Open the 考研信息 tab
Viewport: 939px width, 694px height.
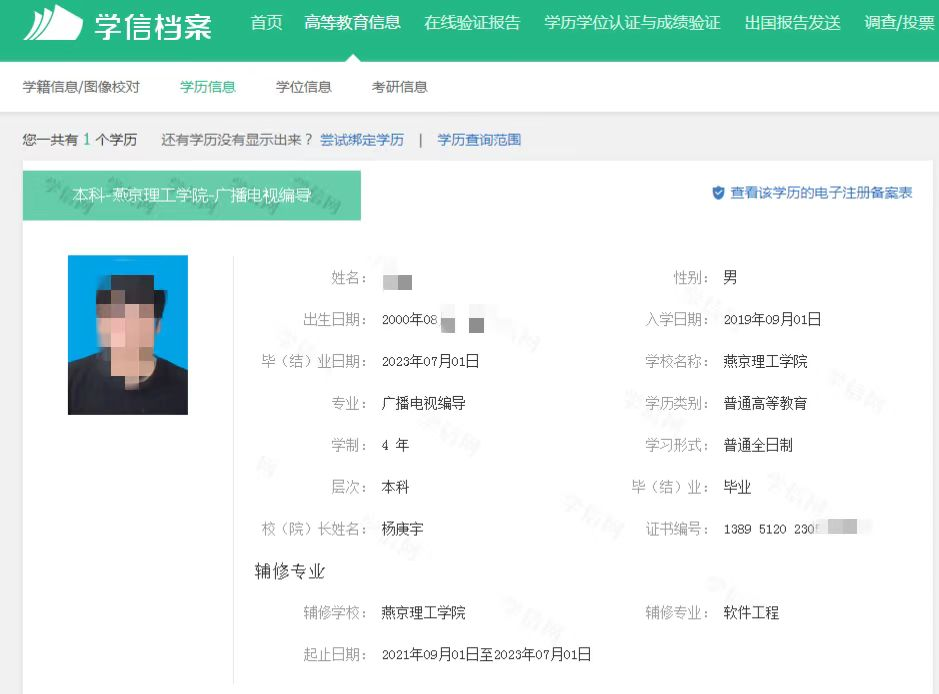400,87
